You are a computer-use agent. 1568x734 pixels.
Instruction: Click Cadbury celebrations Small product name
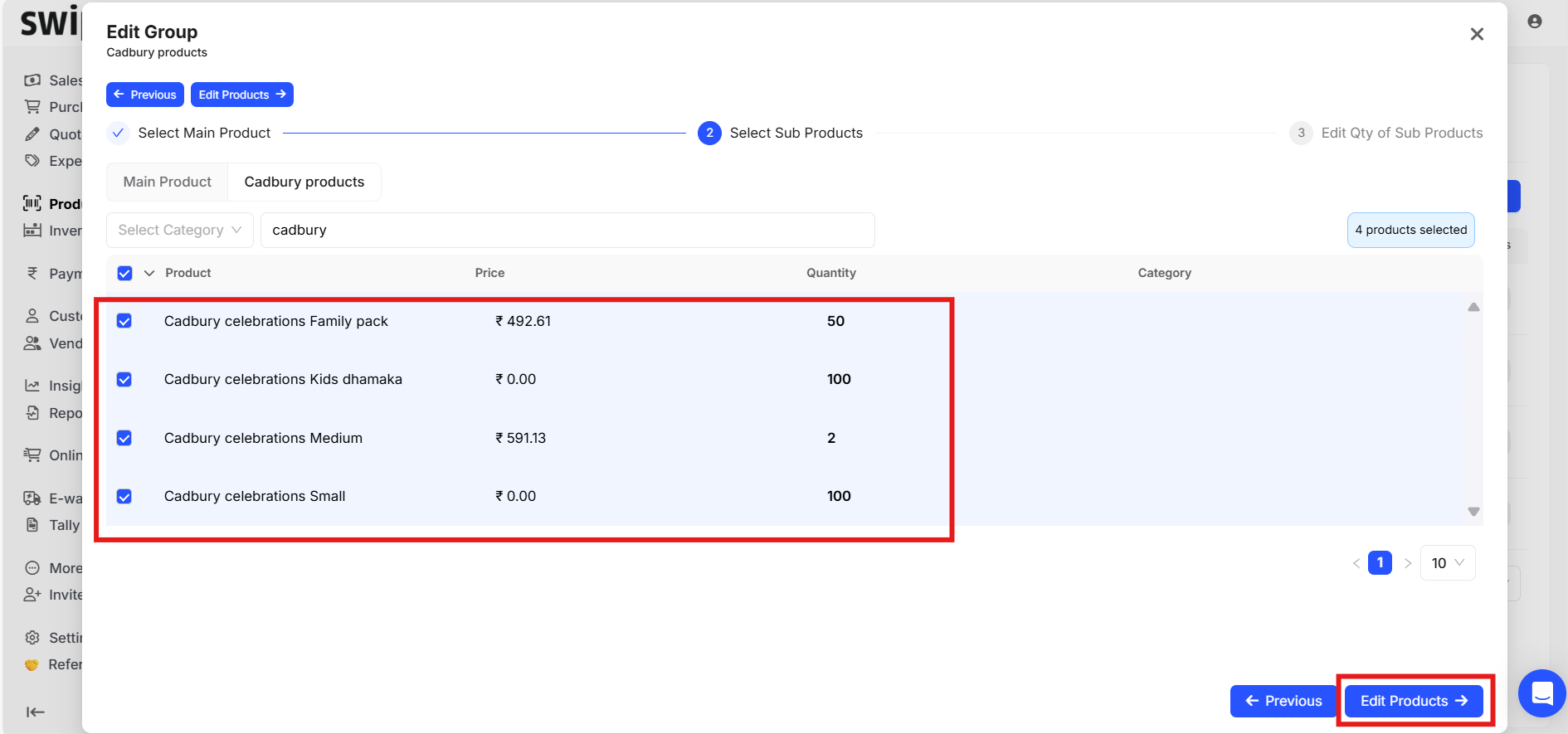tap(255, 496)
